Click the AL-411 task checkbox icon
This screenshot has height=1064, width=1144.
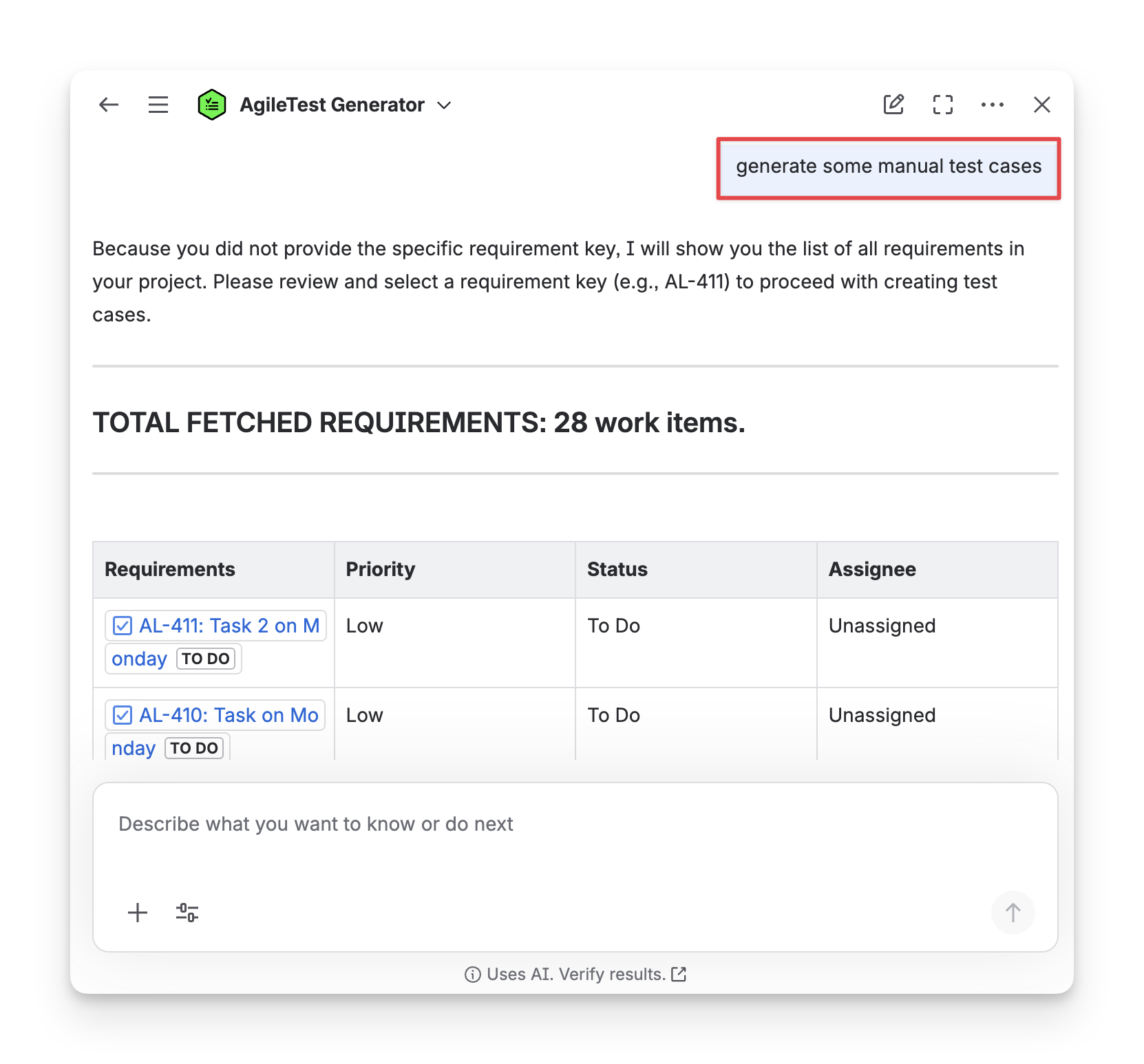pyautogui.click(x=123, y=626)
